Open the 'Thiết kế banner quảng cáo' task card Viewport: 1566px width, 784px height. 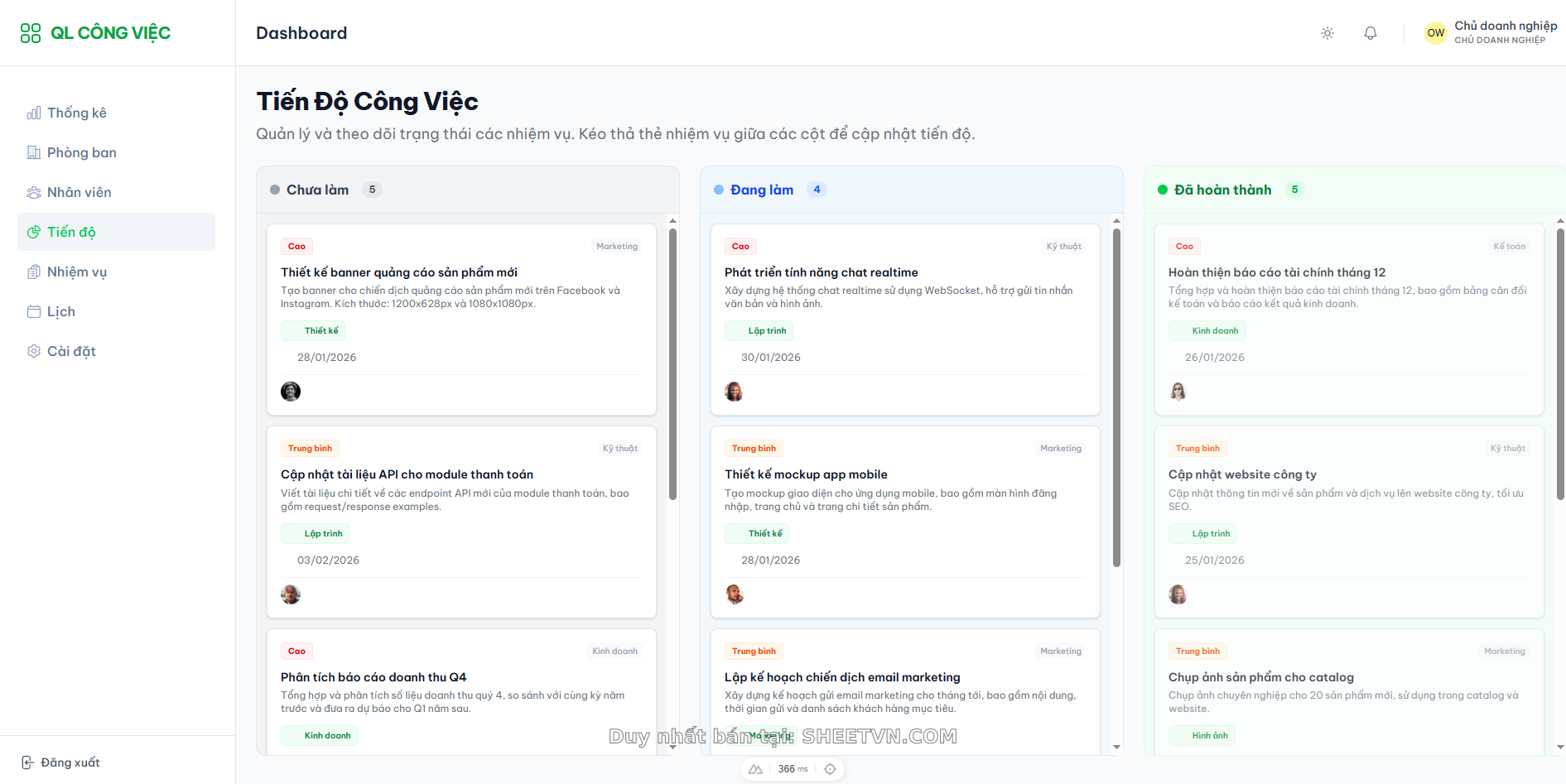point(398,272)
